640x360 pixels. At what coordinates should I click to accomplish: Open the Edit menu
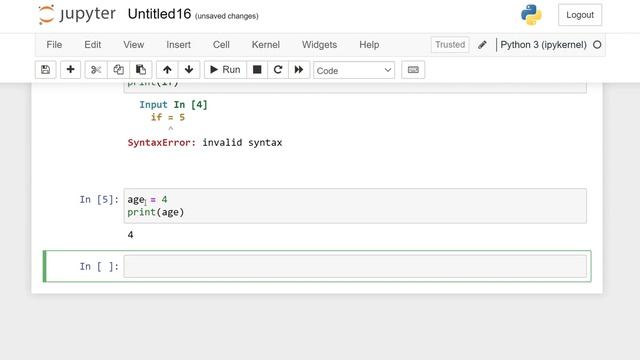(93, 45)
